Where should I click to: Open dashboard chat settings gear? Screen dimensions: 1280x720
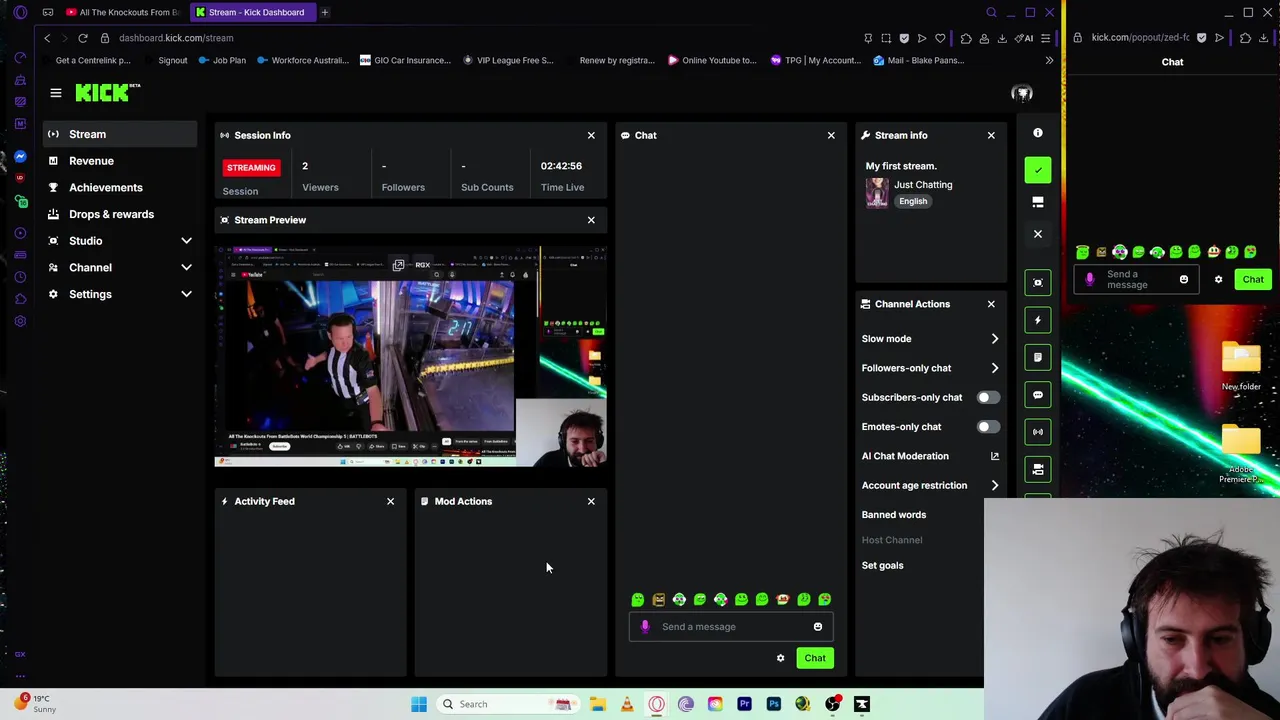tap(781, 658)
